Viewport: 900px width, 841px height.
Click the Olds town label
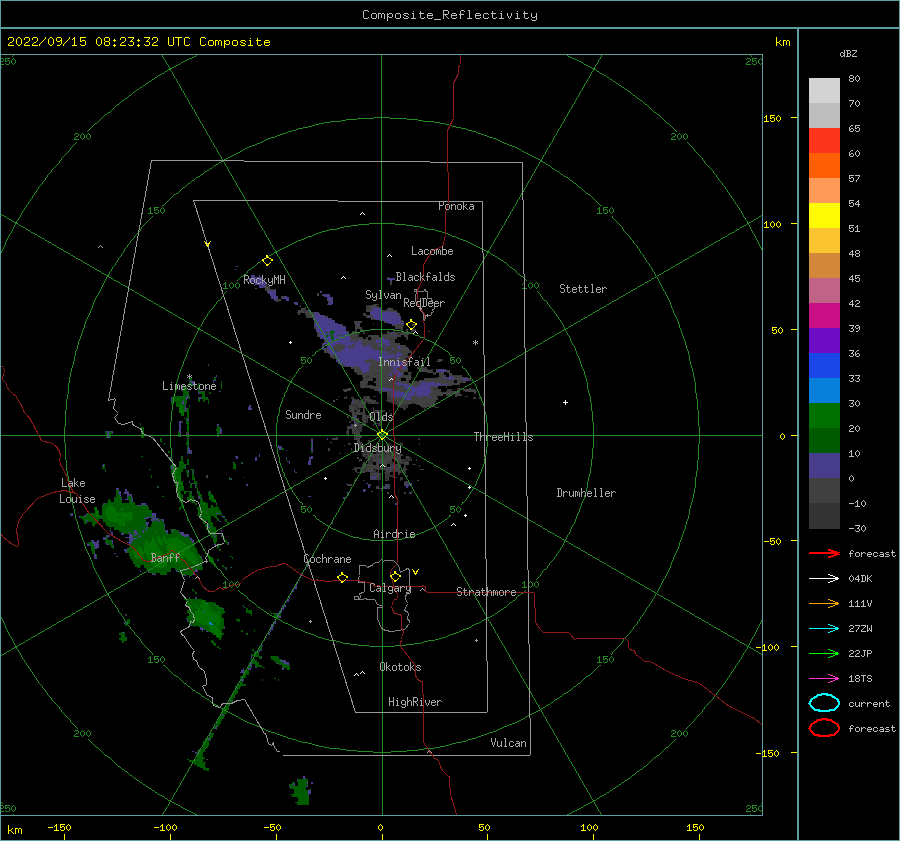381,417
